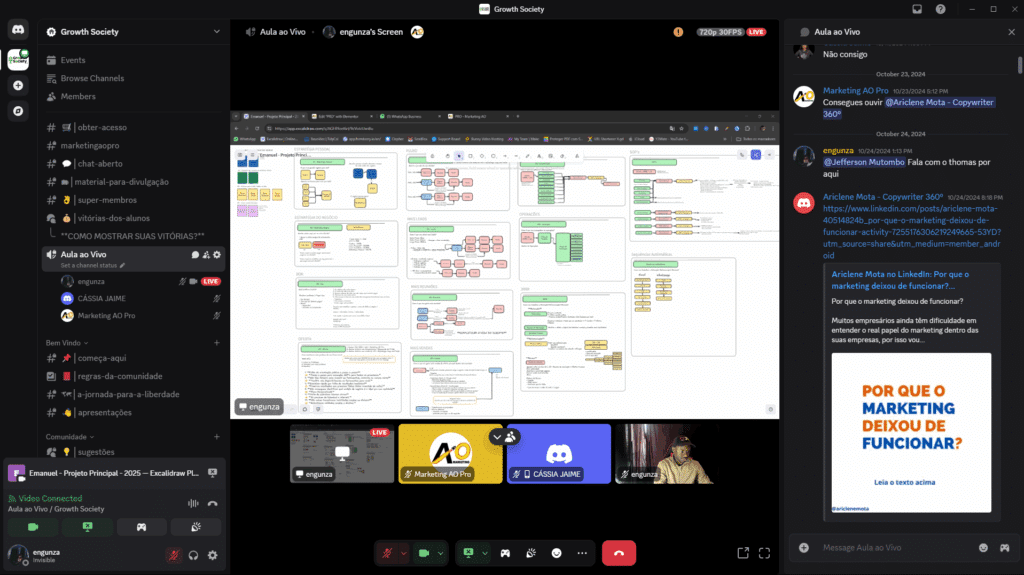Screen dimensions: 1024x575
Task: Open User Settings gear icon
Action: click(x=212, y=555)
